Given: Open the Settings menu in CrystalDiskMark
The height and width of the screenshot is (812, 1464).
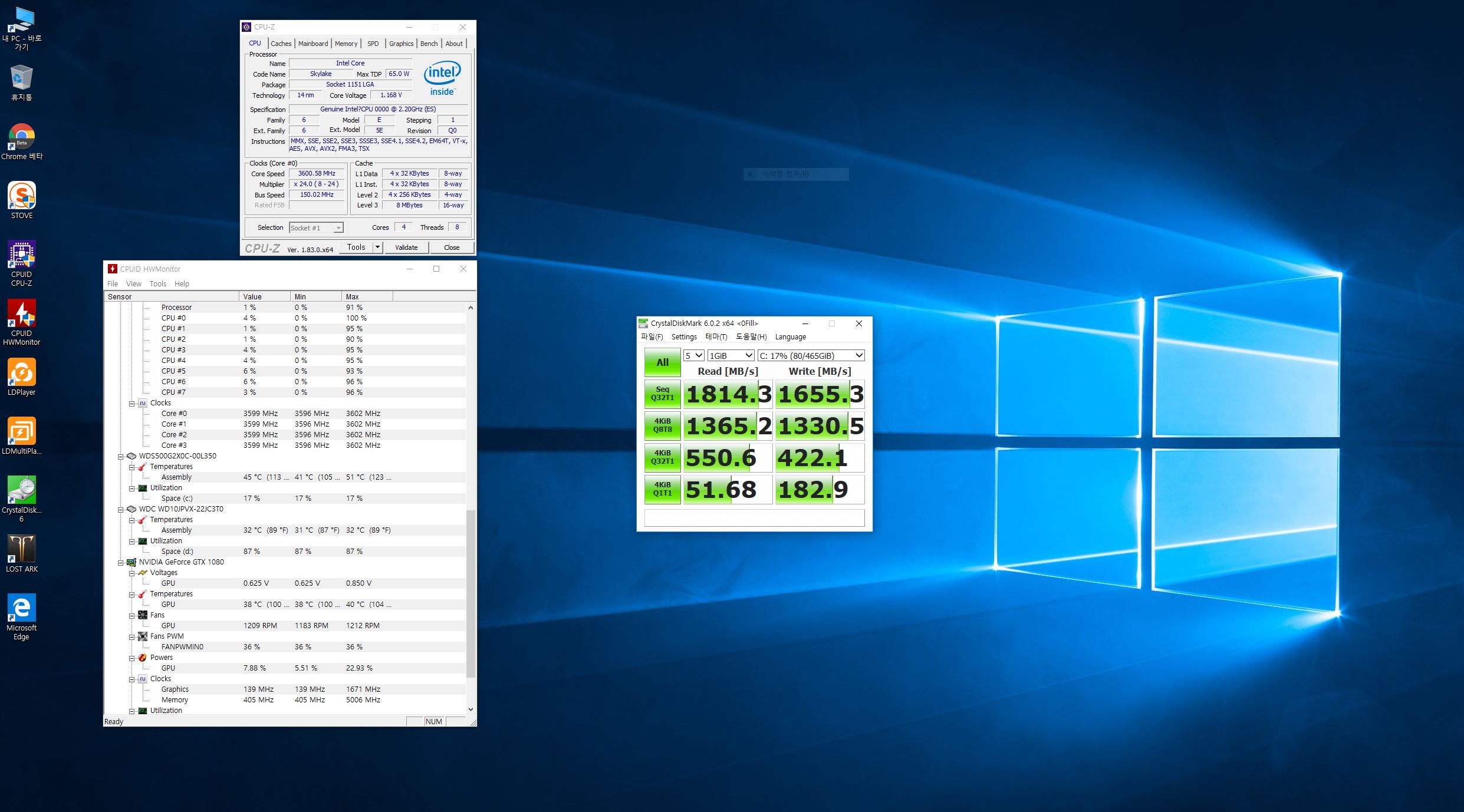Looking at the screenshot, I should 684,337.
